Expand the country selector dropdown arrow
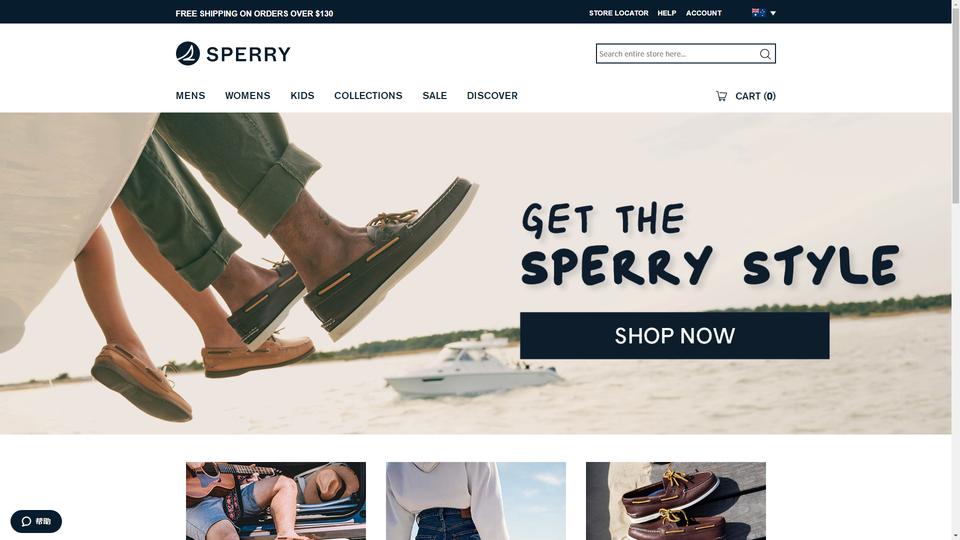This screenshot has height=540, width=960. (773, 13)
